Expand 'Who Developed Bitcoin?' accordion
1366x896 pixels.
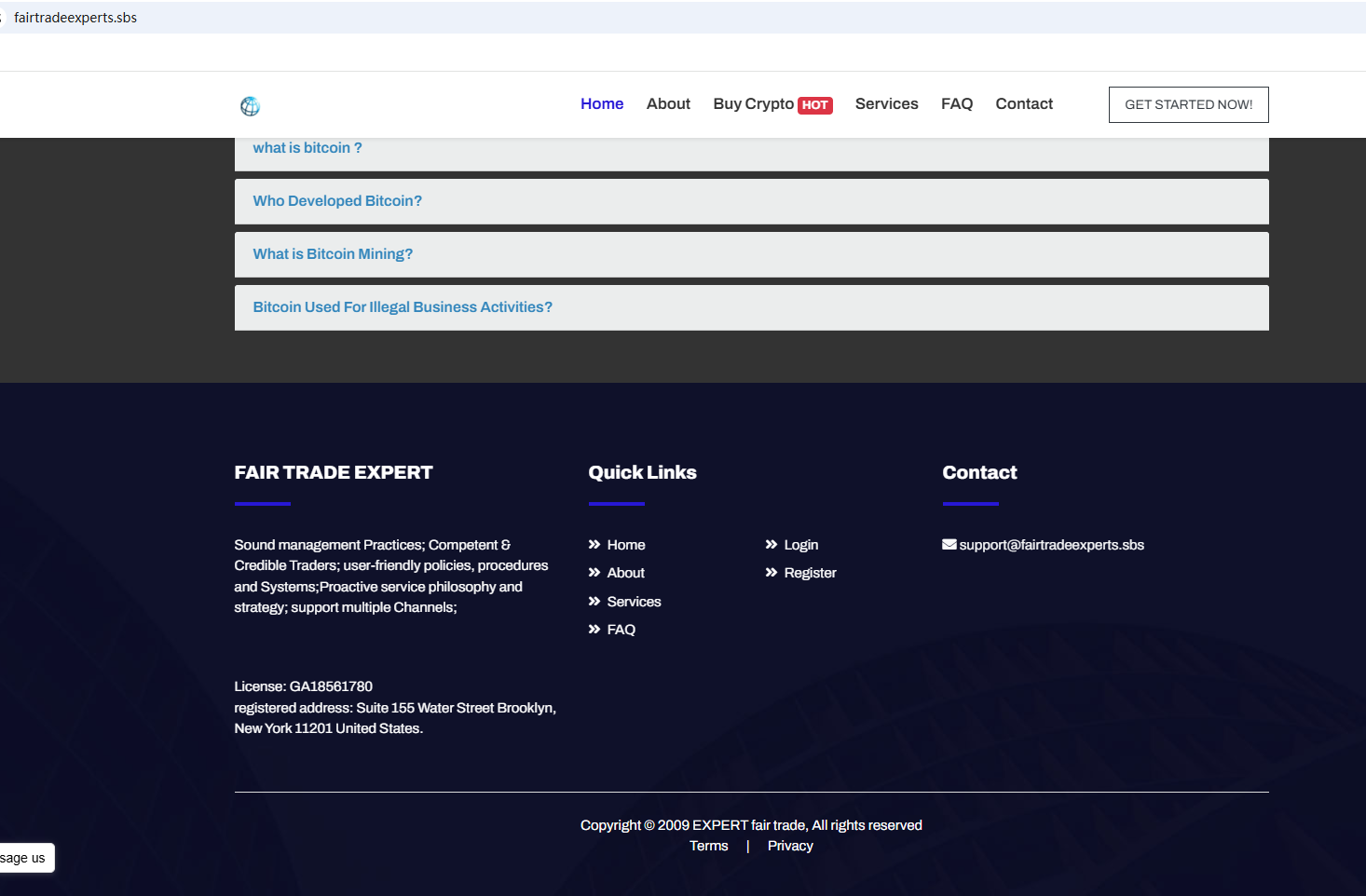point(337,201)
